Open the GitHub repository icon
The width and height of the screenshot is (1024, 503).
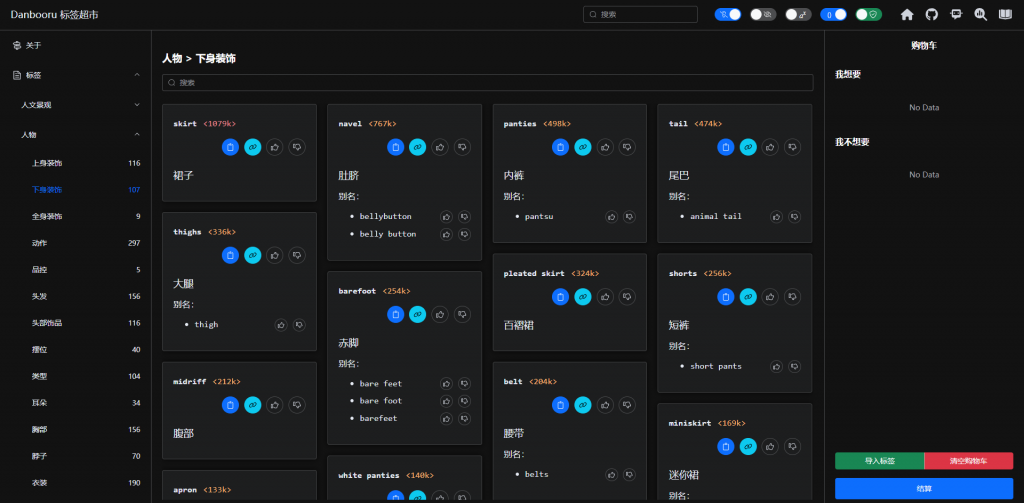(932, 14)
